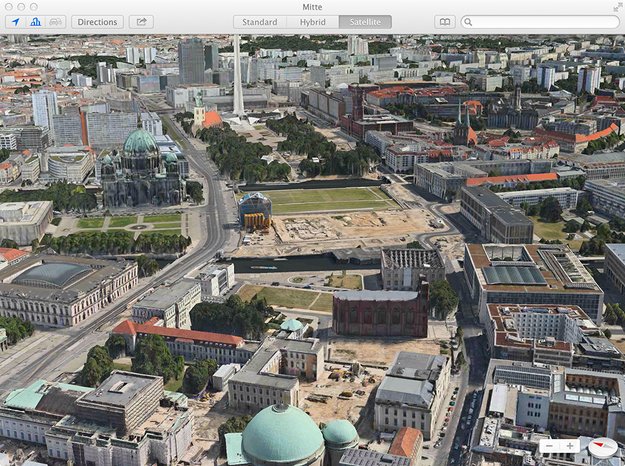Select the Satellite map view

coord(365,22)
